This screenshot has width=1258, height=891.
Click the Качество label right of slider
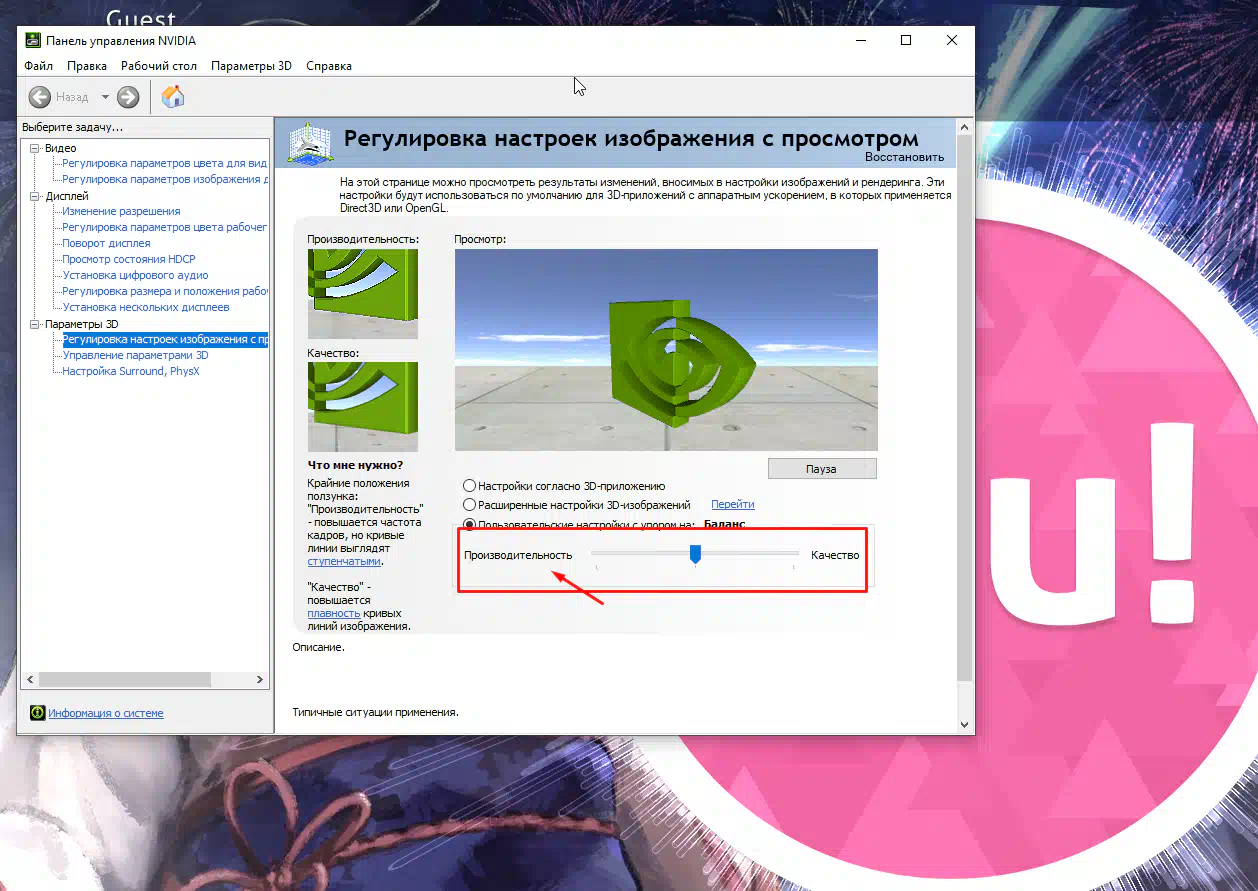click(x=835, y=555)
